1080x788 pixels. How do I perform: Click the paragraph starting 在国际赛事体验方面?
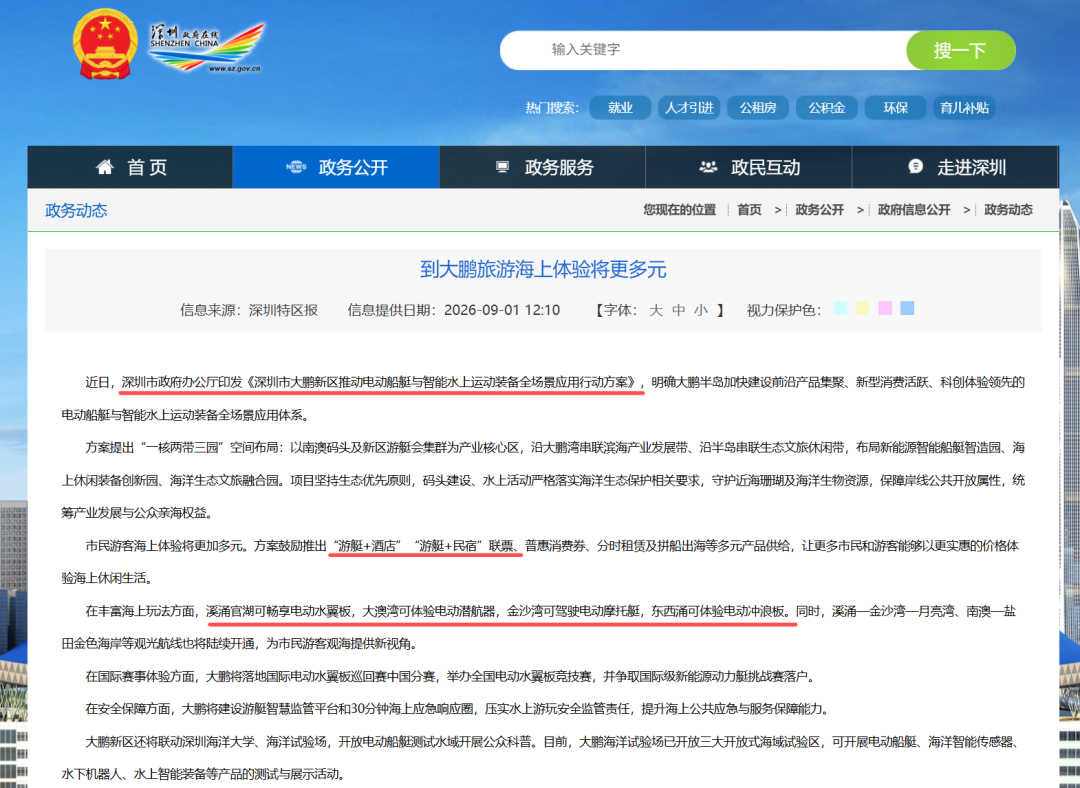451,676
